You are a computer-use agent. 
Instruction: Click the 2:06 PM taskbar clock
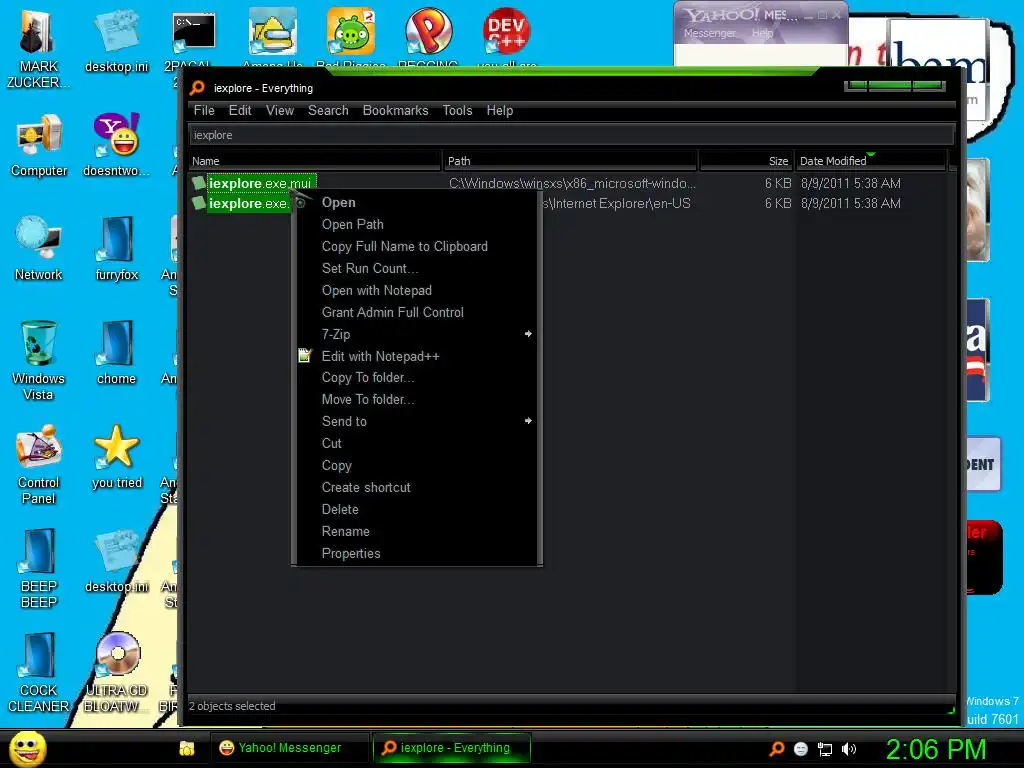935,749
